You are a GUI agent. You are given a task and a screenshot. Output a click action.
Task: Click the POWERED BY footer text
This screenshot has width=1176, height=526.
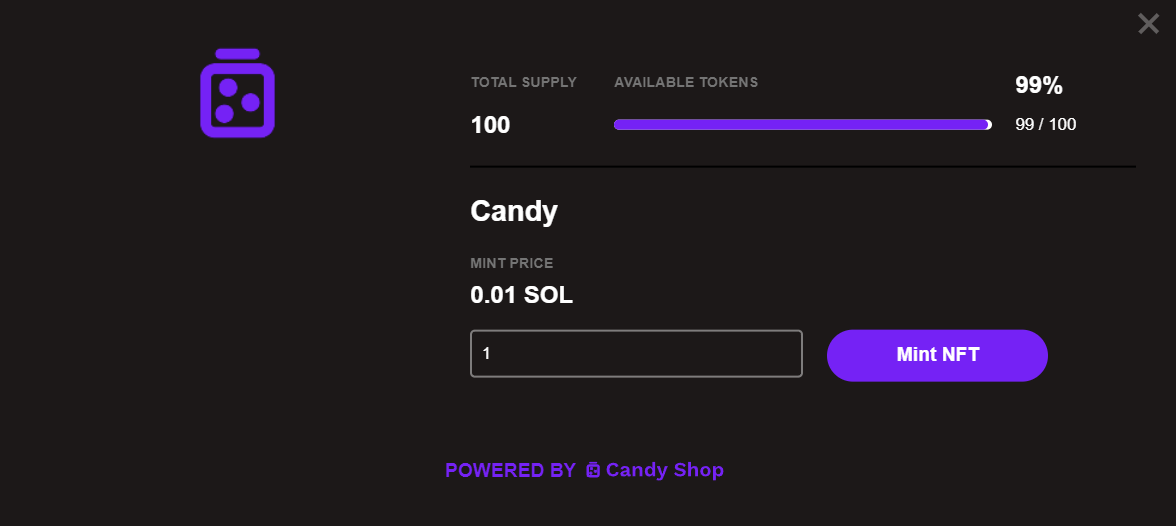510,470
